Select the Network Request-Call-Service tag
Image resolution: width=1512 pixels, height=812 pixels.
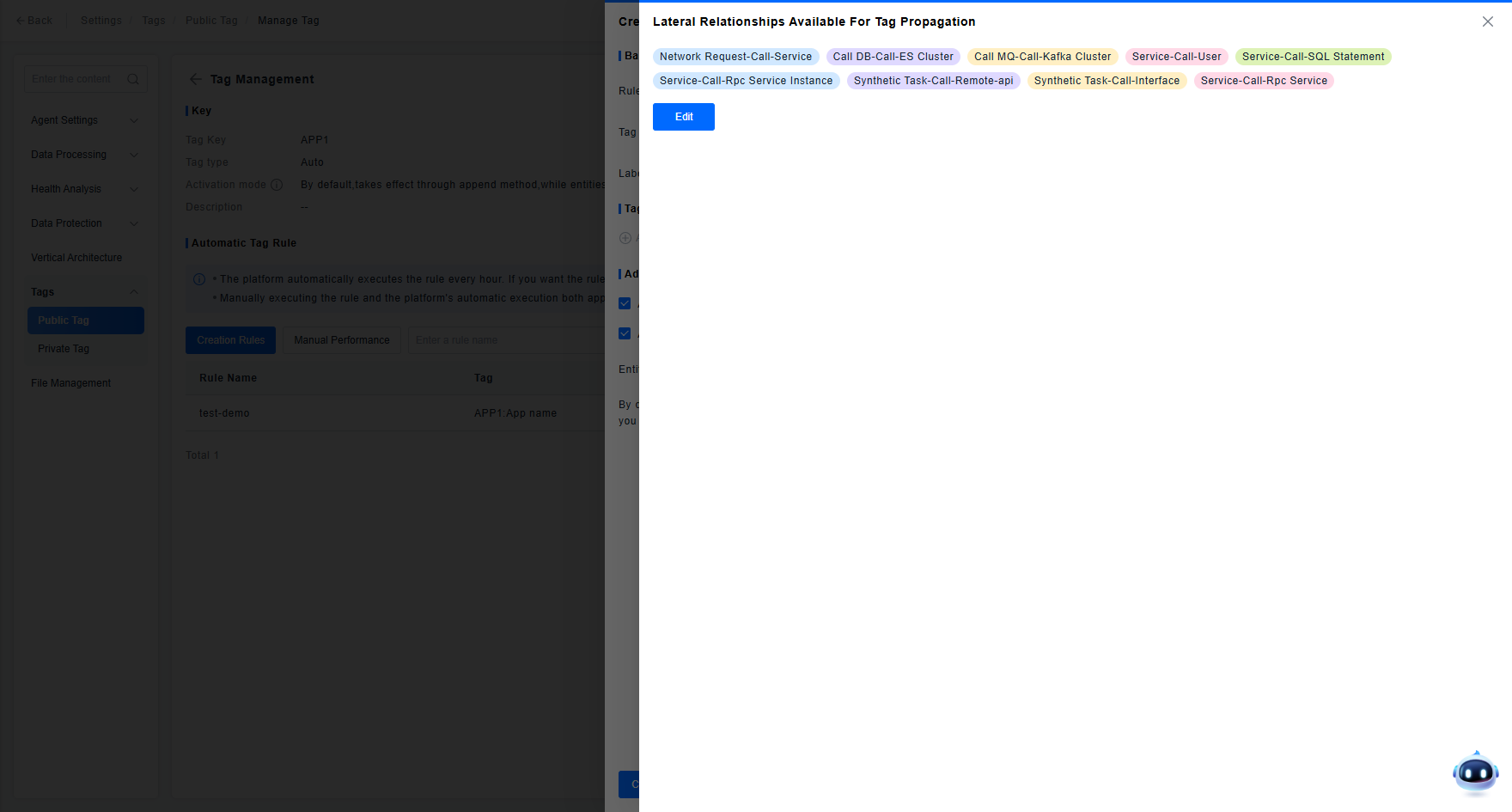tap(735, 57)
